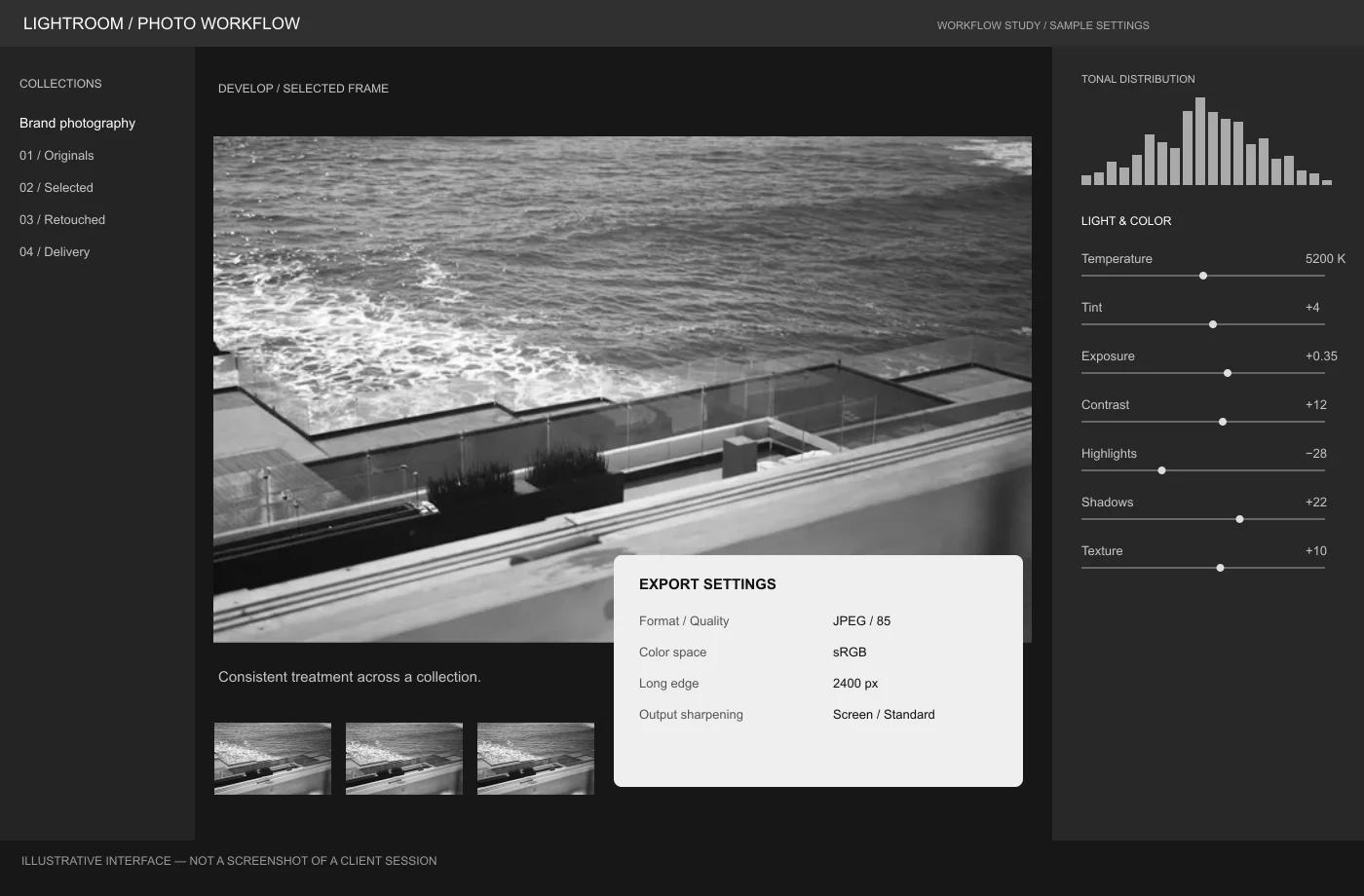1364x896 pixels.
Task: Click the Color space label
Action: pos(673,652)
